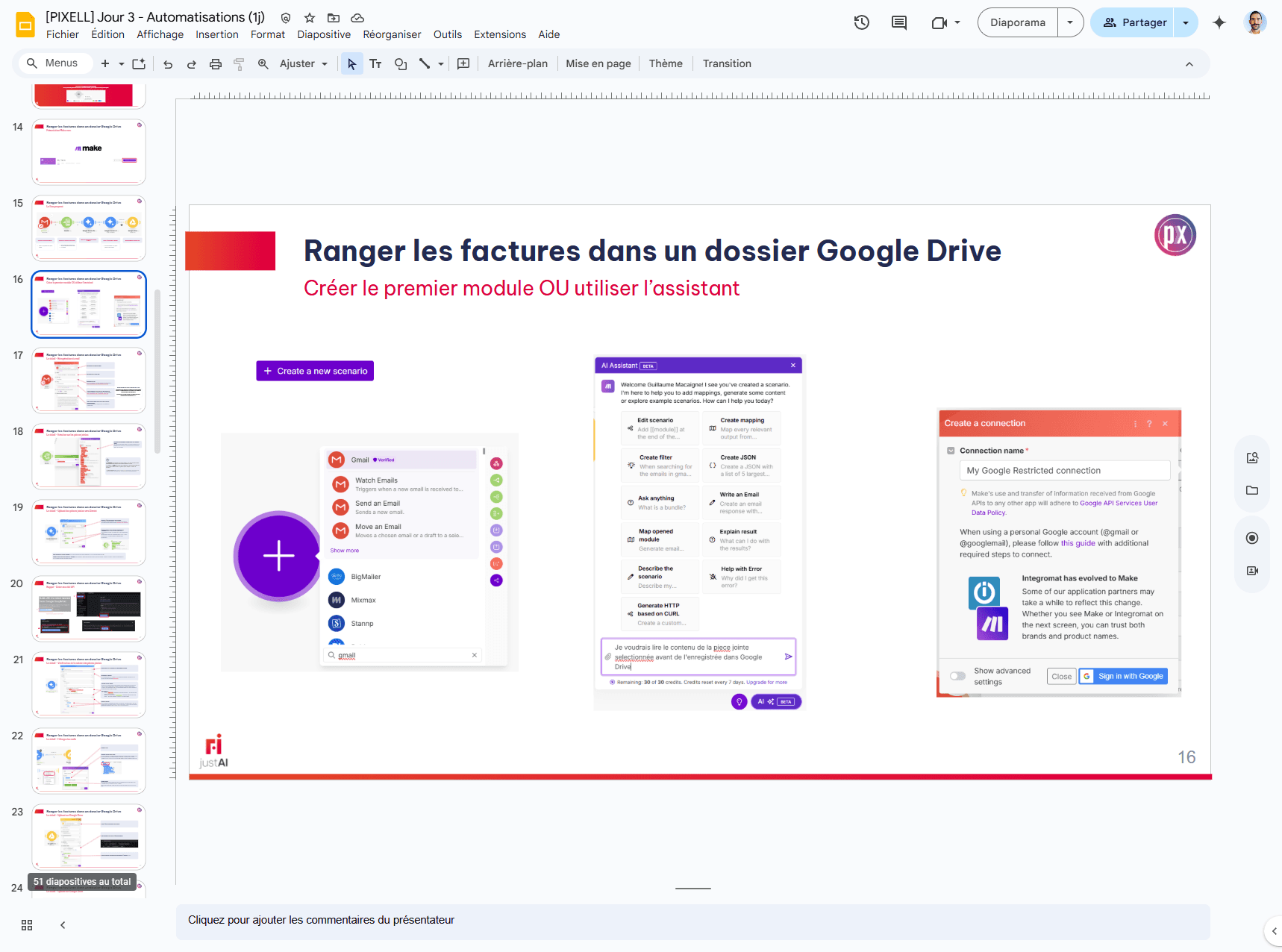
Task: Collapse the filmstrip panel arrow
Action: point(63,925)
